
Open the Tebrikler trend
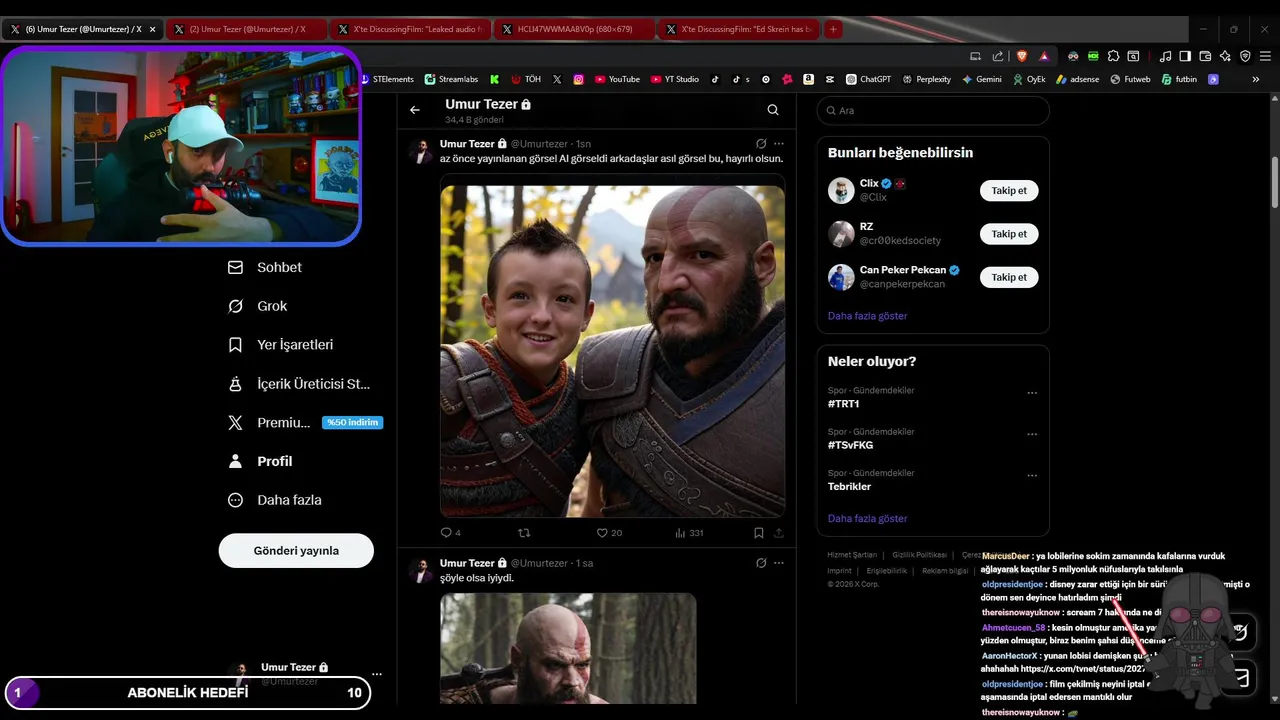point(849,487)
